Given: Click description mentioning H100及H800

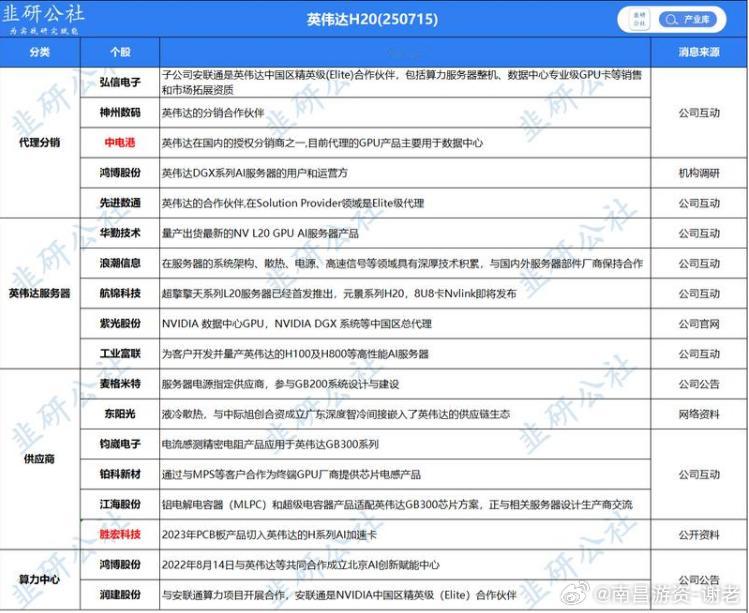Looking at the screenshot, I should coord(295,354).
